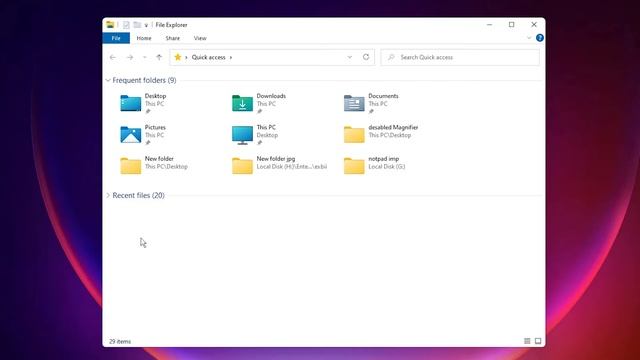Click the Back navigation arrow
The width and height of the screenshot is (640, 360).
(x=113, y=58)
